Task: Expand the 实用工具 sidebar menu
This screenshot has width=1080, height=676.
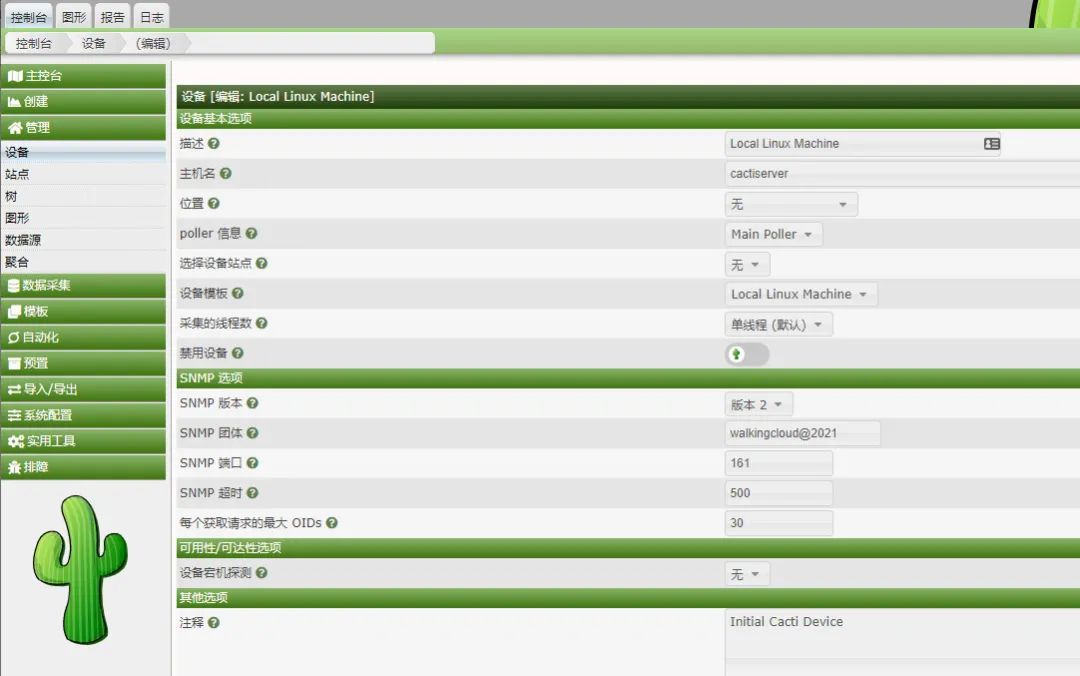Action: point(83,441)
